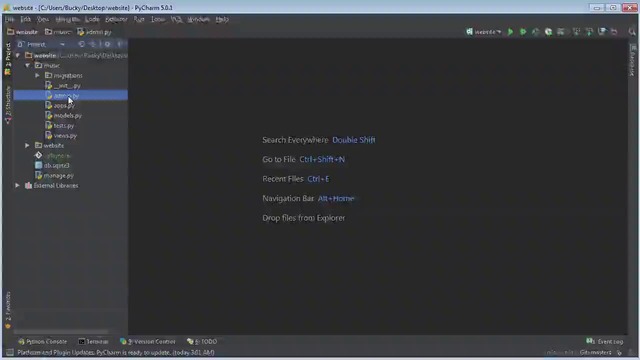This screenshot has height=360, width=640.
Task: Open the Terminal tool window
Action: [93, 341]
